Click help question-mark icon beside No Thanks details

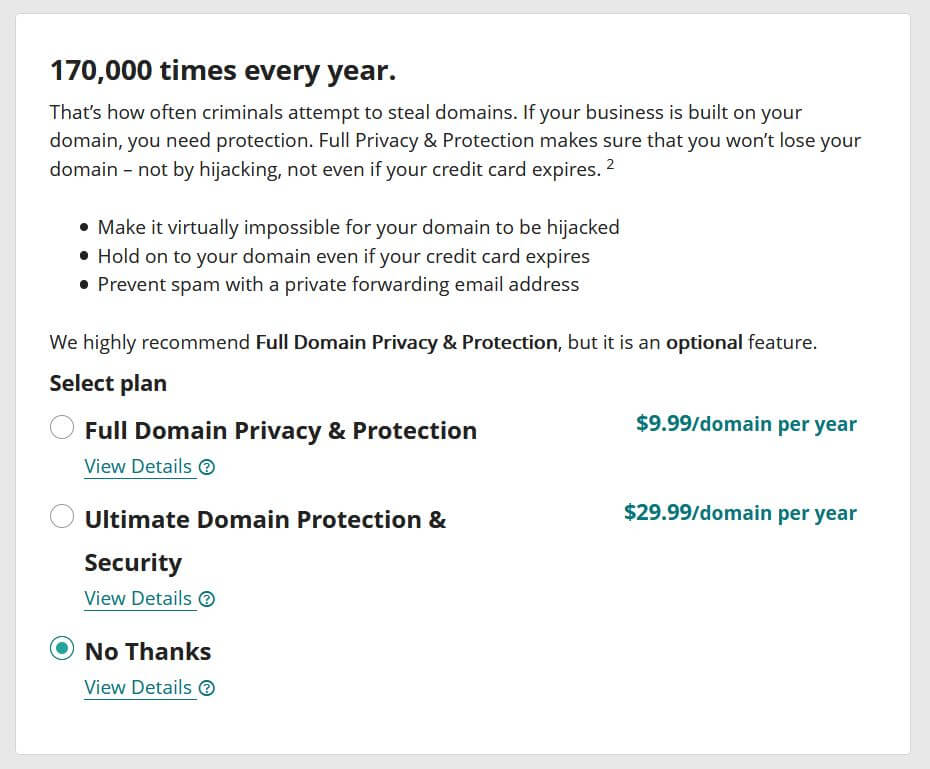point(206,688)
